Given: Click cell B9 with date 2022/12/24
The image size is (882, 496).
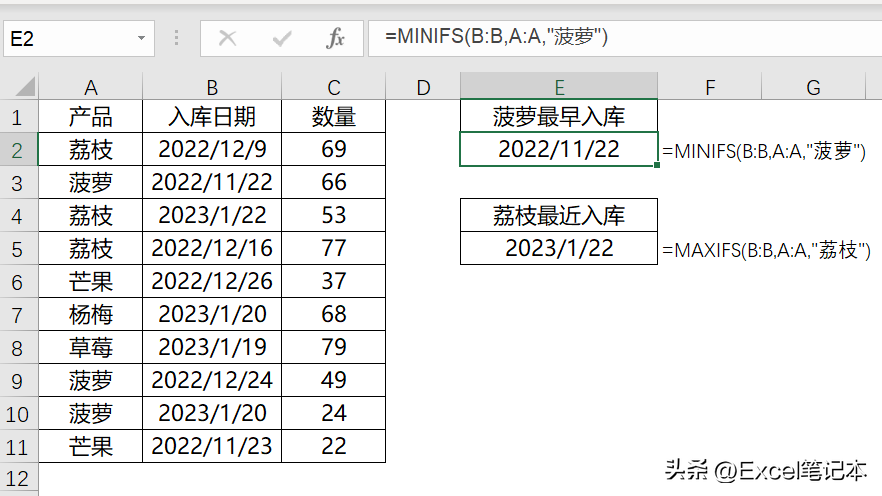Looking at the screenshot, I should (x=212, y=381).
